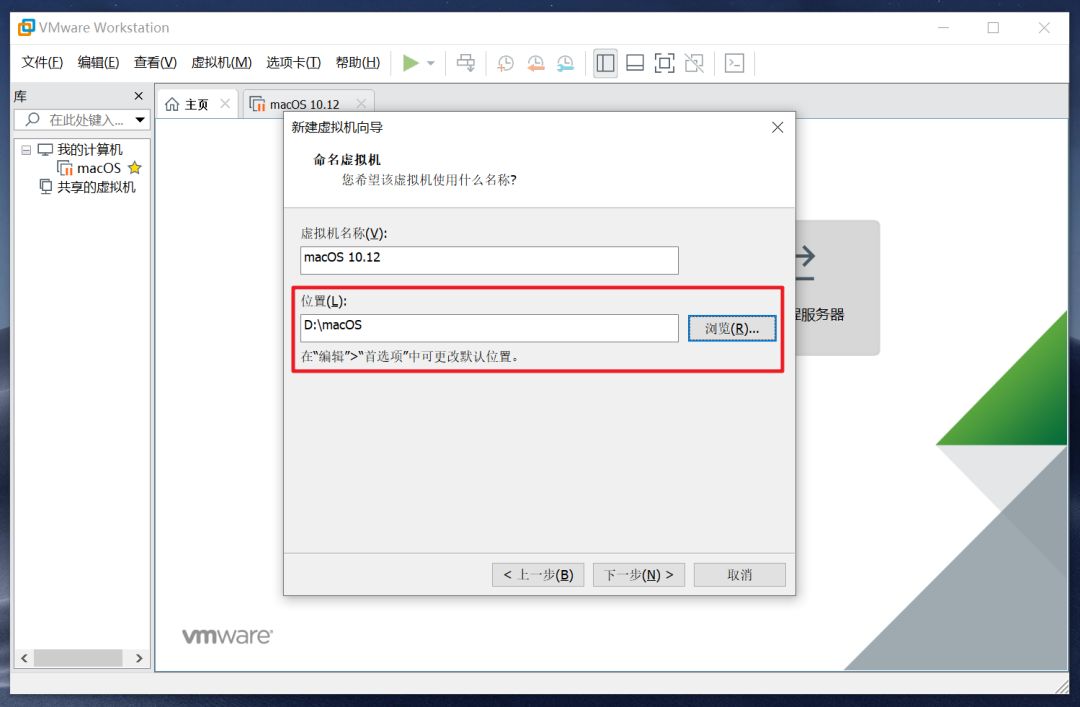Click the 下一步(N) button
The width and height of the screenshot is (1080, 707).
638,575
